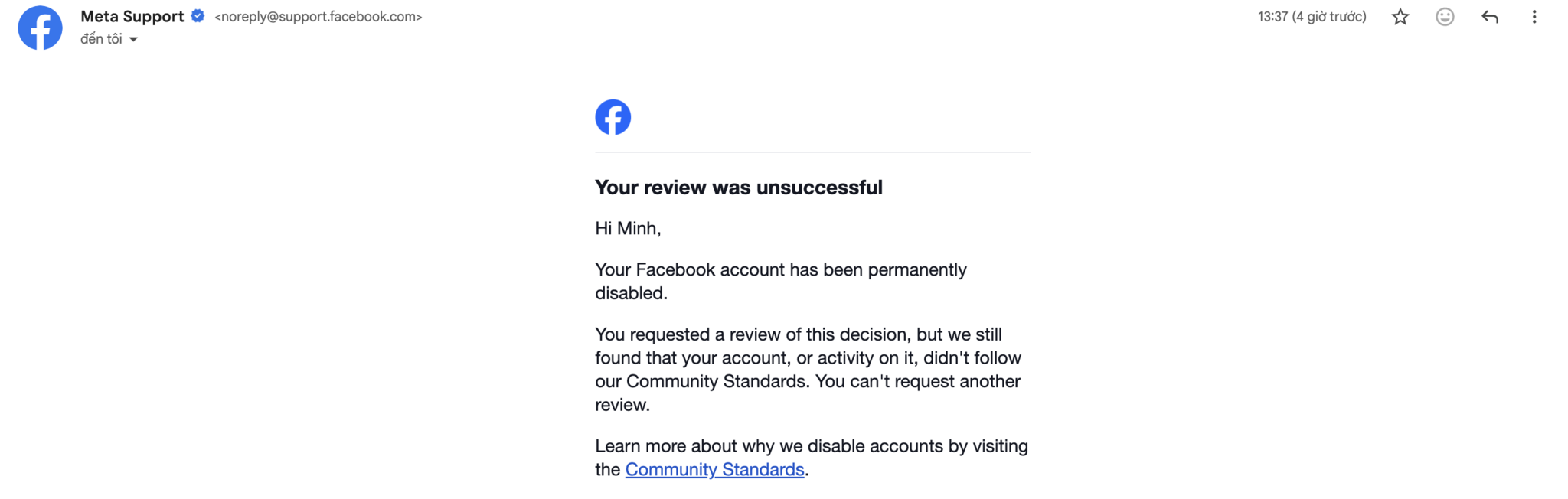
Task: Click the noreply@support.facebook.com address
Action: coord(318,16)
